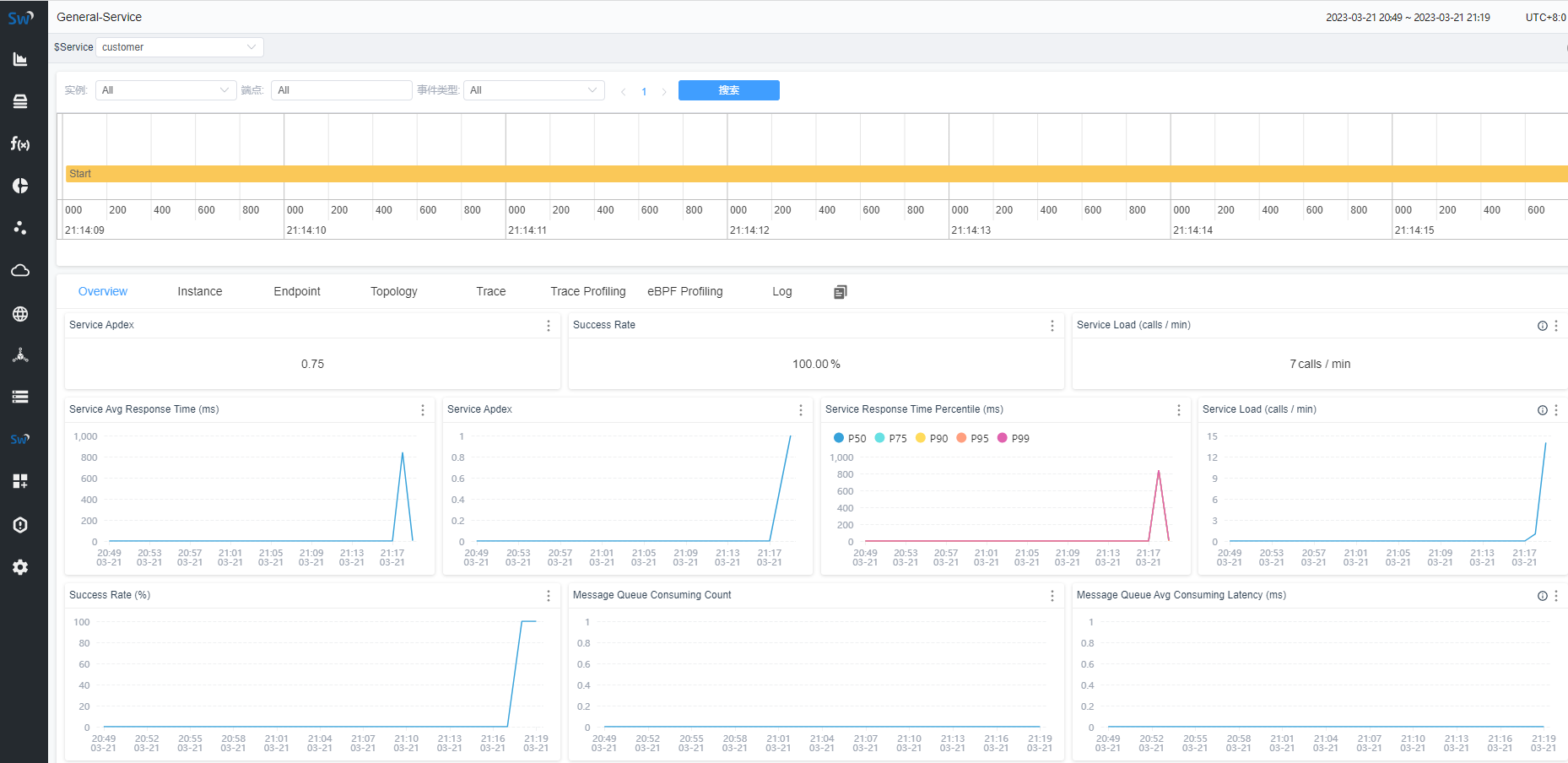This screenshot has width=1568, height=763.
Task: Toggle the P50 legend series
Action: 850,438
